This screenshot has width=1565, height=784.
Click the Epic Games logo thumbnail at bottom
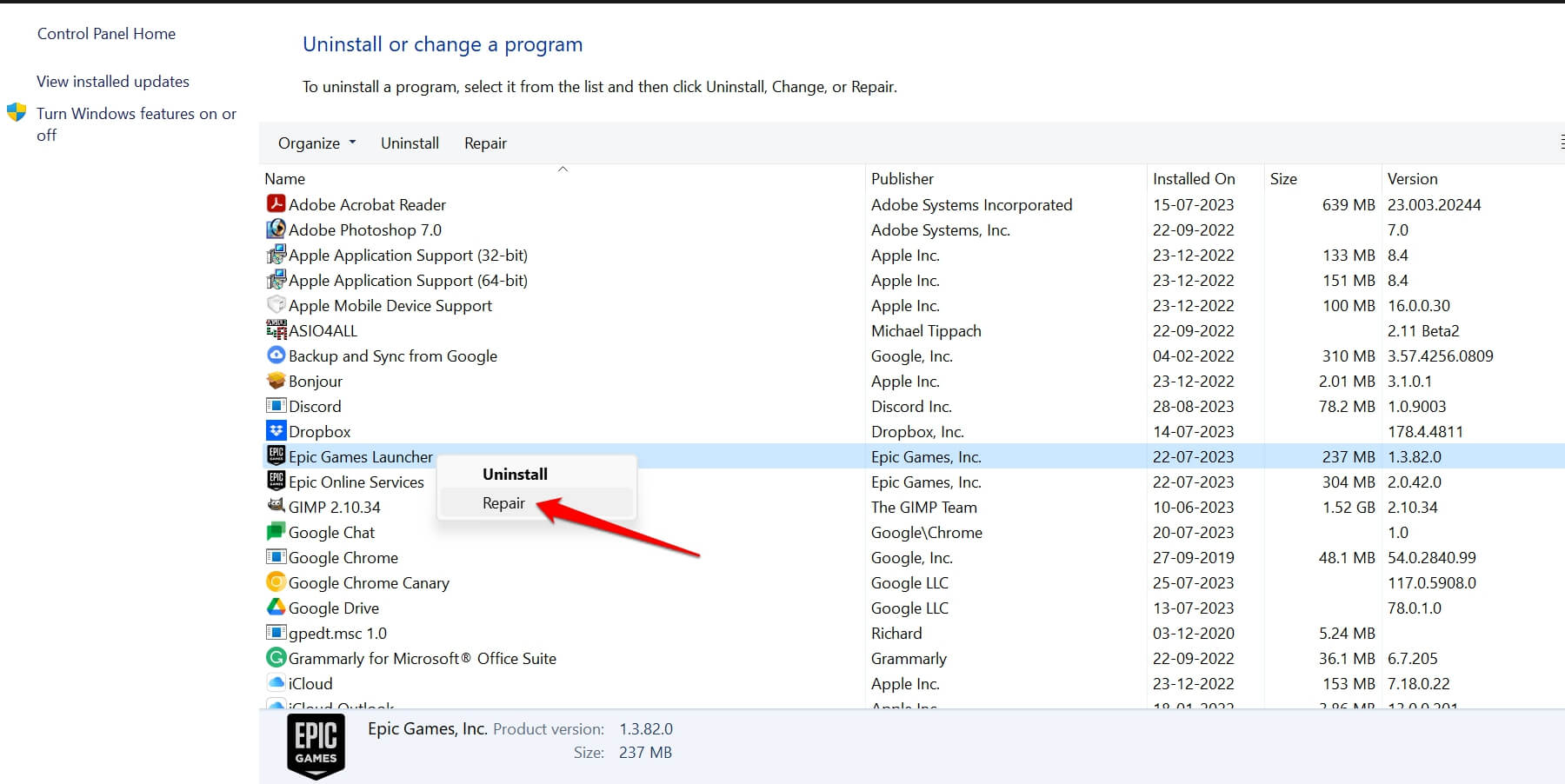click(x=316, y=745)
